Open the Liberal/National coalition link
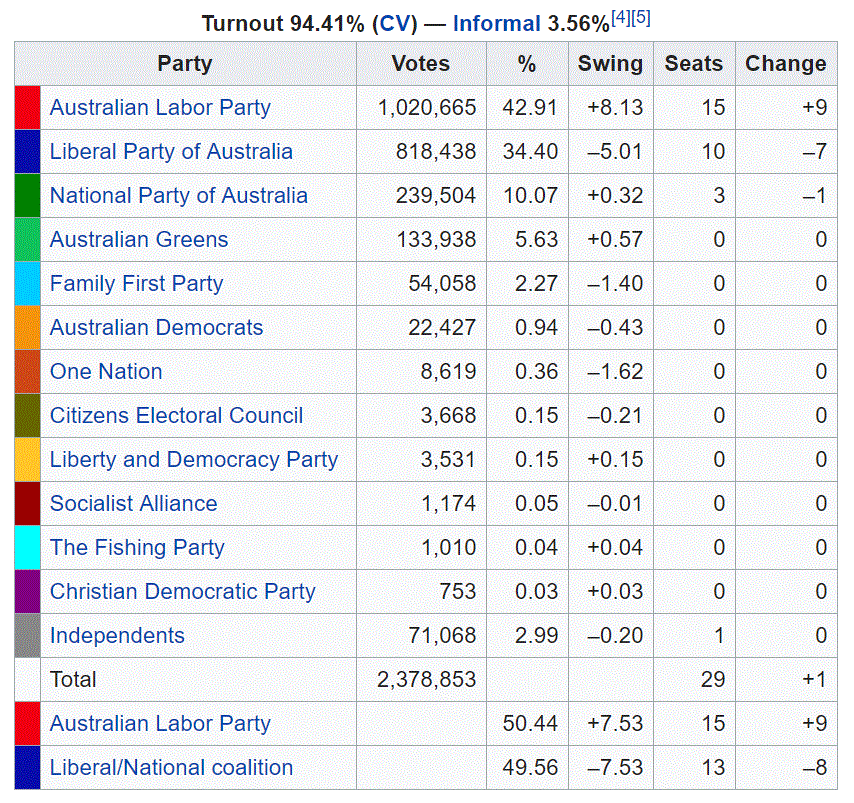854x803 pixels. point(171,768)
